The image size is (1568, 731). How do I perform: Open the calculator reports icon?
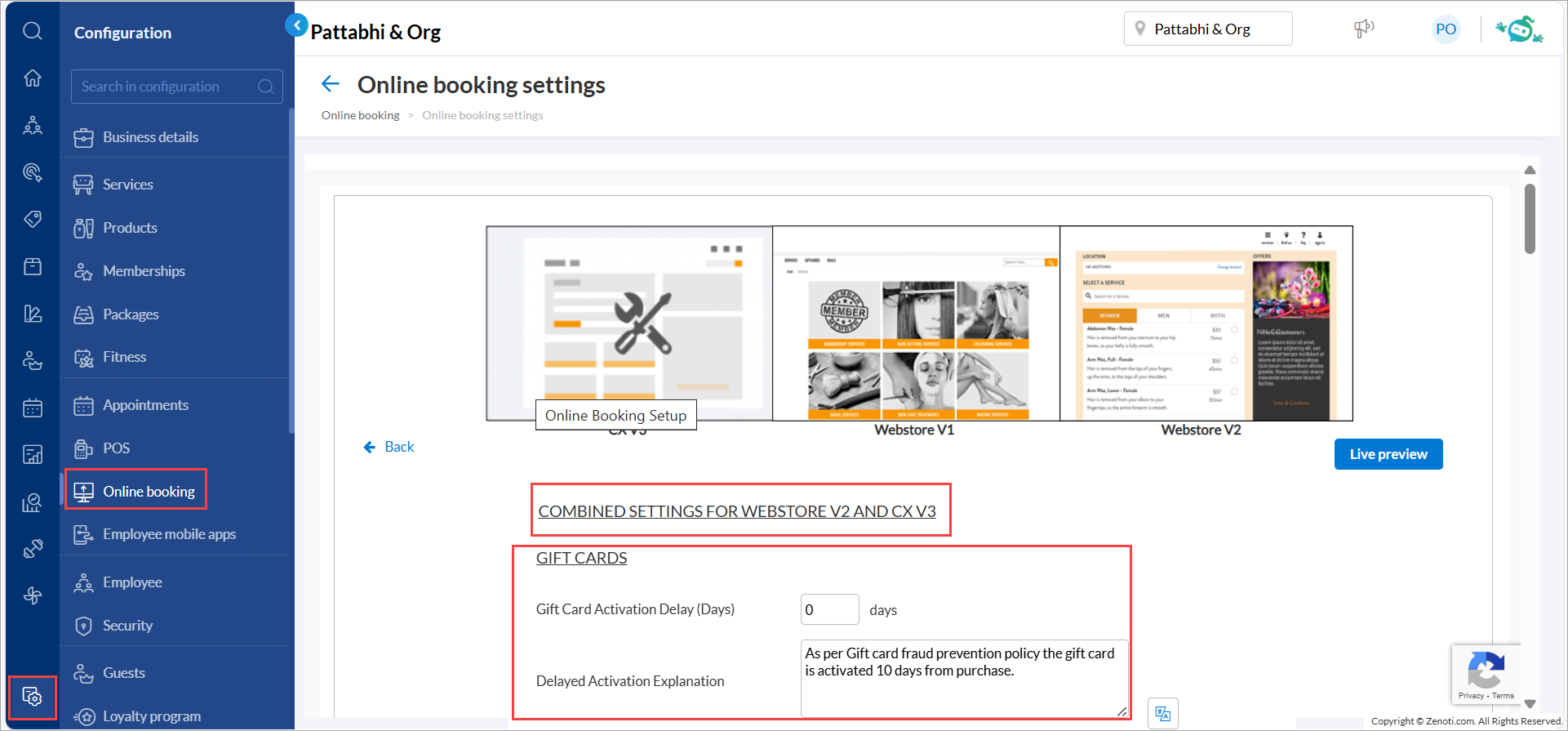pos(33,455)
